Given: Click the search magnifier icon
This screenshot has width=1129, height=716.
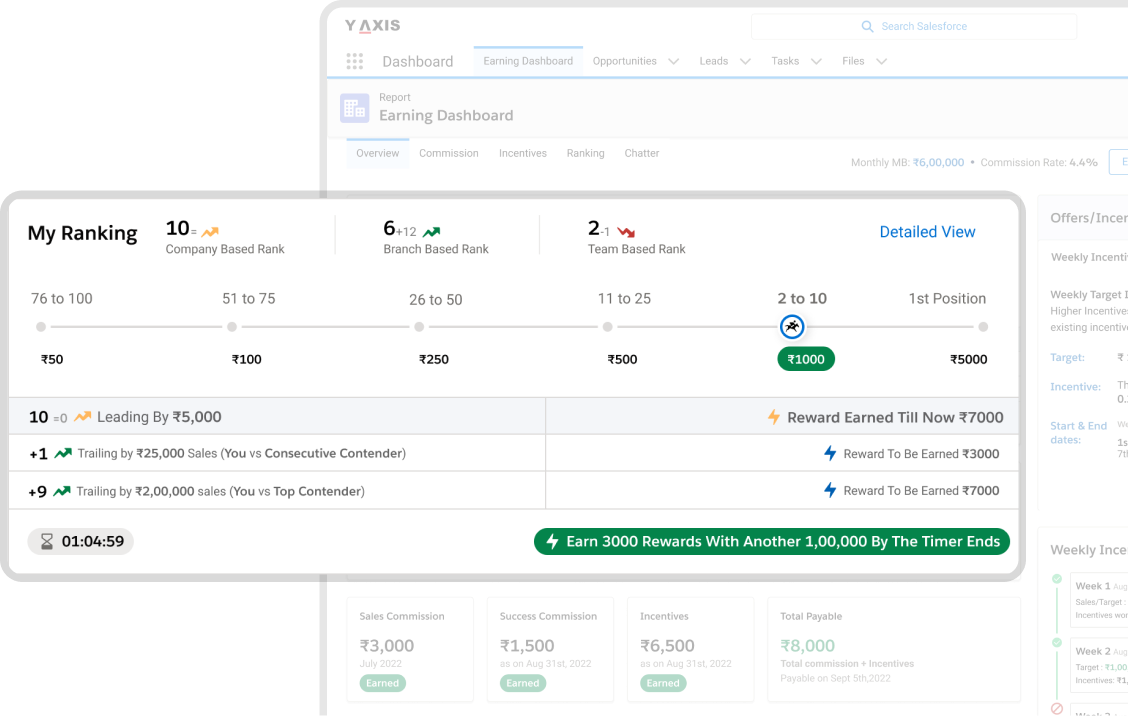Looking at the screenshot, I should pyautogui.click(x=868, y=27).
